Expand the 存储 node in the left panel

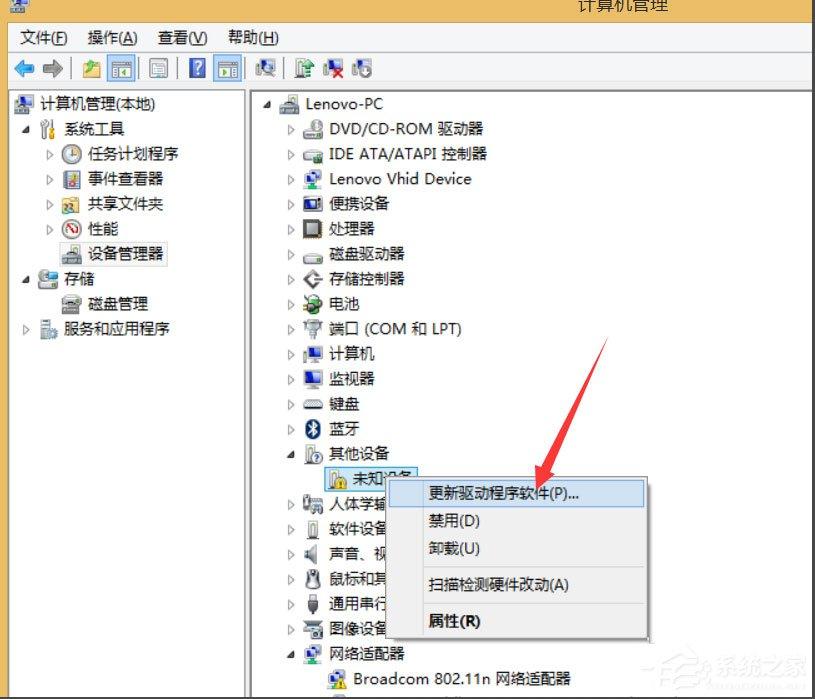pyautogui.click(x=24, y=278)
